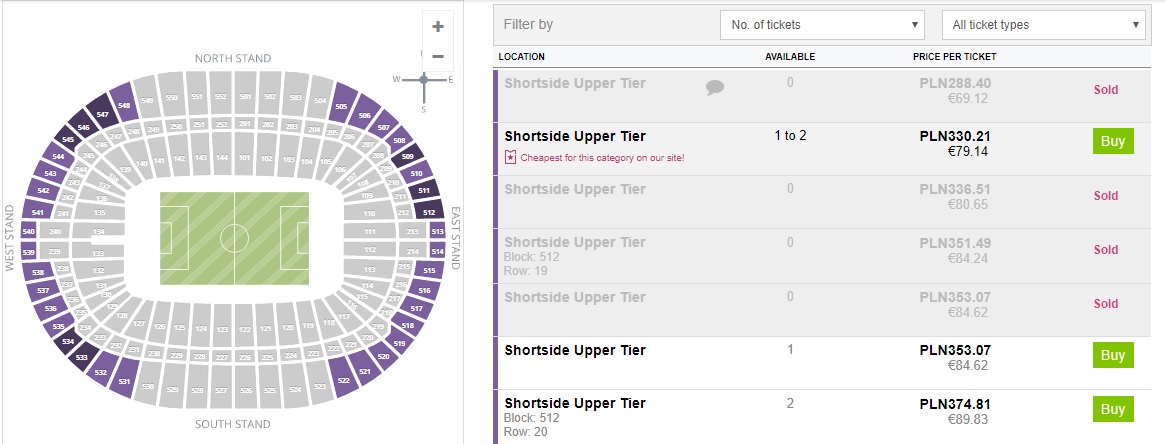Buy the PLN330.21 Shortside Upper Tier ticket
The width and height of the screenshot is (1166, 444).
coord(1113,142)
